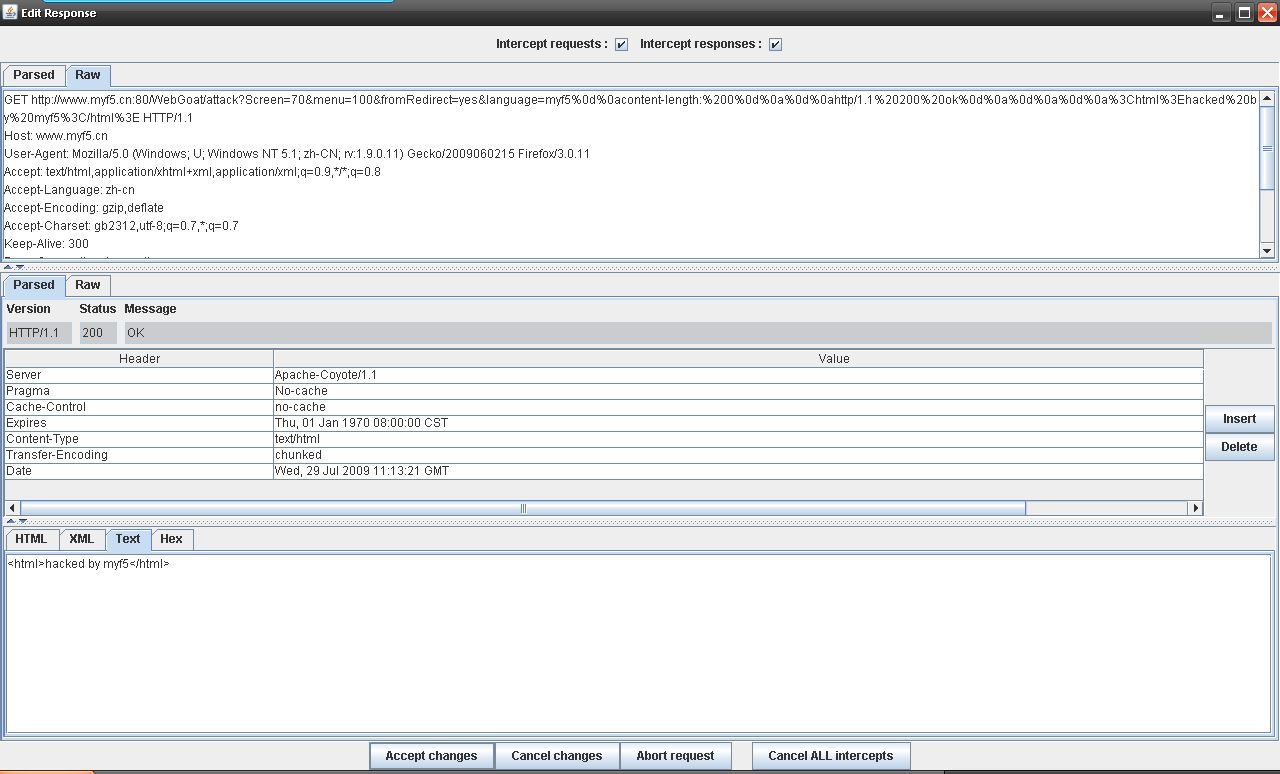Select the 'No-cache' value for Pragma
Viewport: 1280px width, 774px height.
click(x=738, y=391)
